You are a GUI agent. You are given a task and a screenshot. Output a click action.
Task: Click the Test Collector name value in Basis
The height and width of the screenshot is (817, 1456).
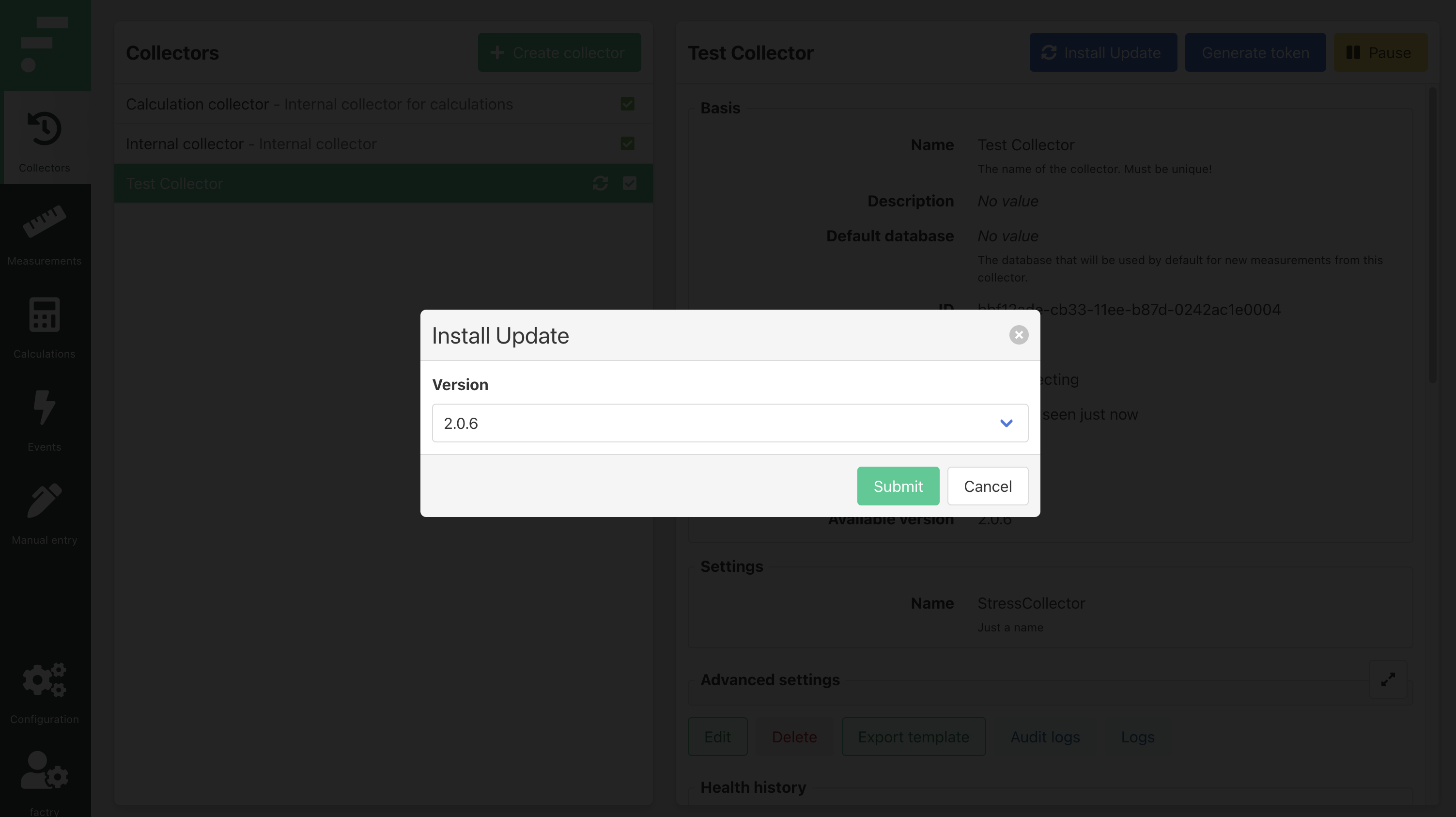[x=1025, y=145]
